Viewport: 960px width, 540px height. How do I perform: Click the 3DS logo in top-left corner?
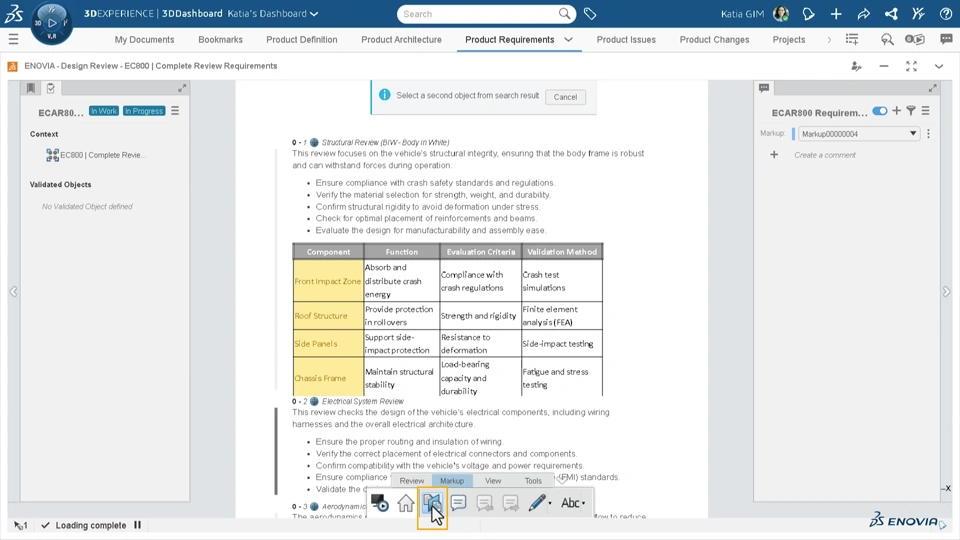tap(14, 13)
